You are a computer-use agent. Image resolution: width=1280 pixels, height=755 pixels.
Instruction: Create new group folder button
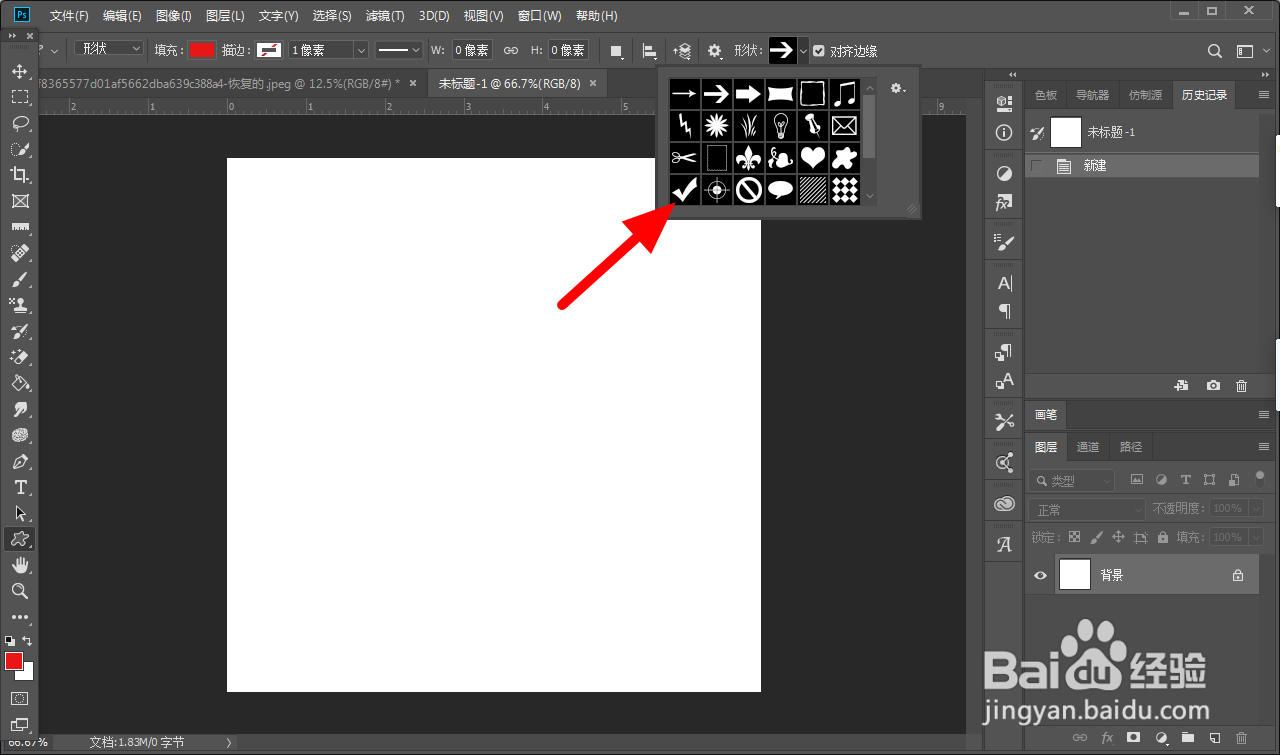1187,737
